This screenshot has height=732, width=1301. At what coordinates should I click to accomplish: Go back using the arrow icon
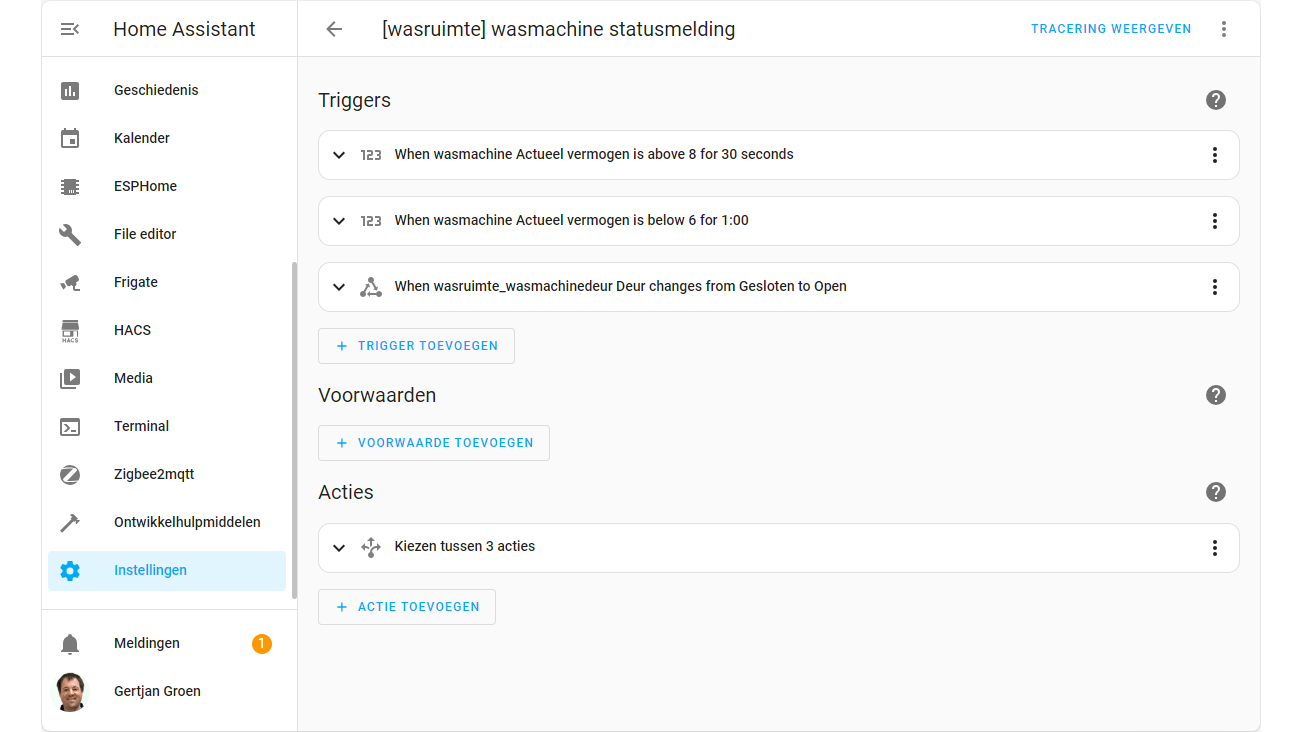pyautogui.click(x=334, y=29)
